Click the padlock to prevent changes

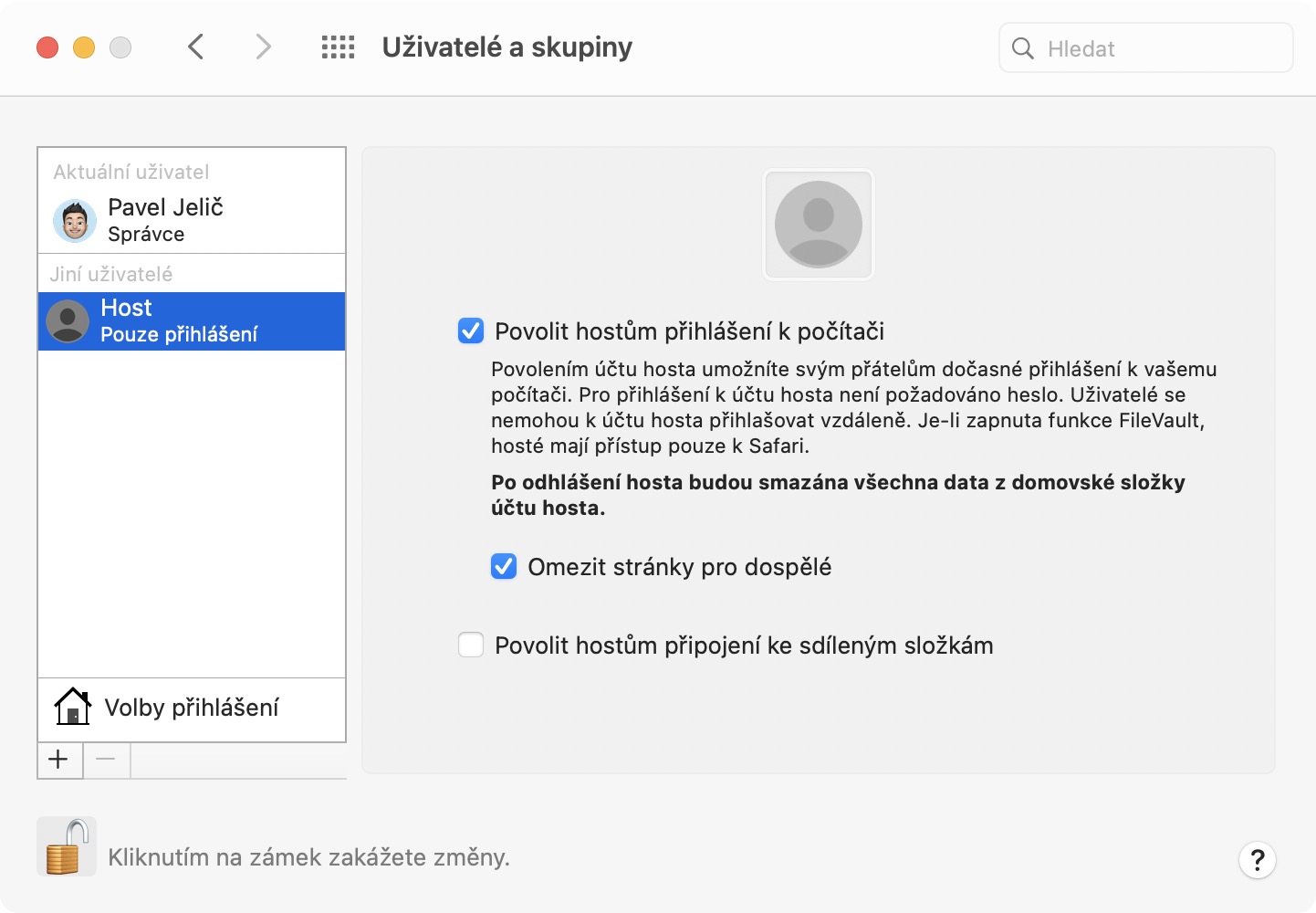coord(67,847)
